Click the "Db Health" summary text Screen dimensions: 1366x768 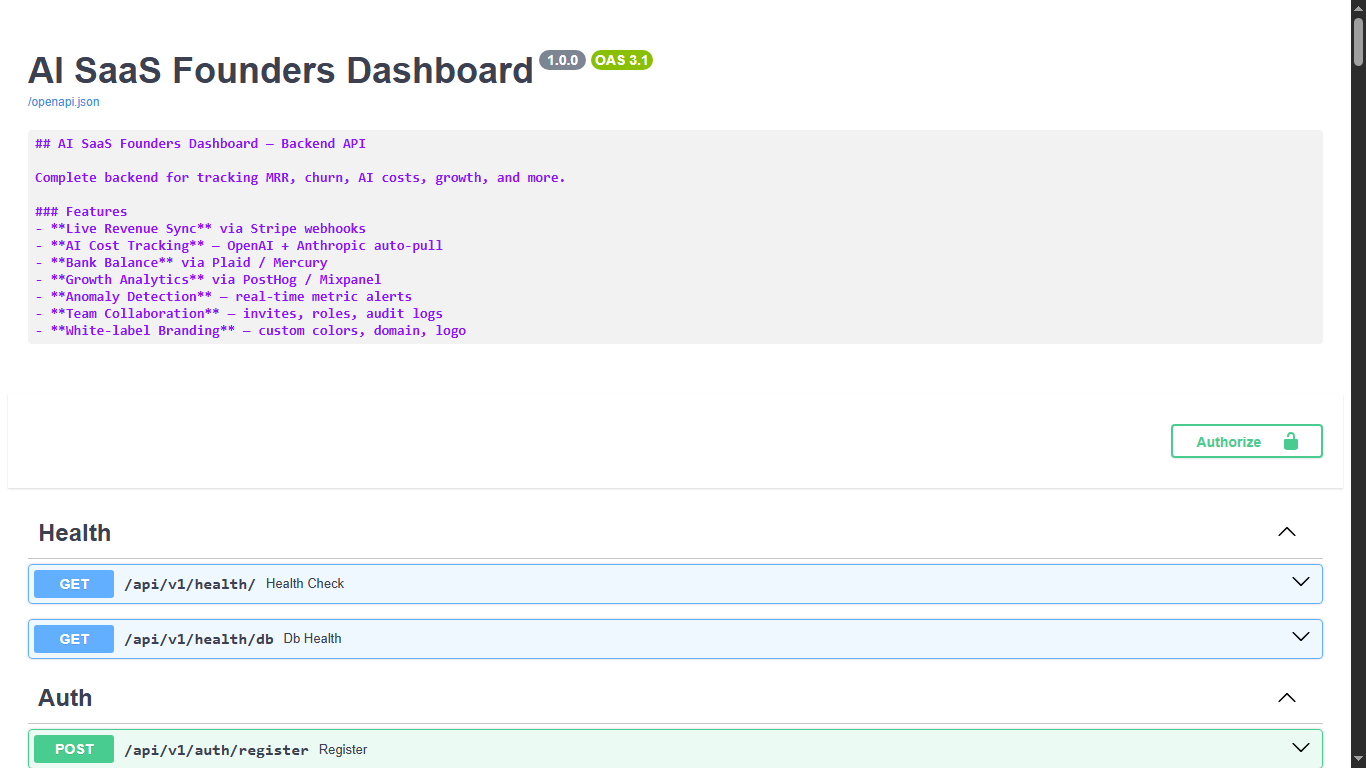click(312, 639)
